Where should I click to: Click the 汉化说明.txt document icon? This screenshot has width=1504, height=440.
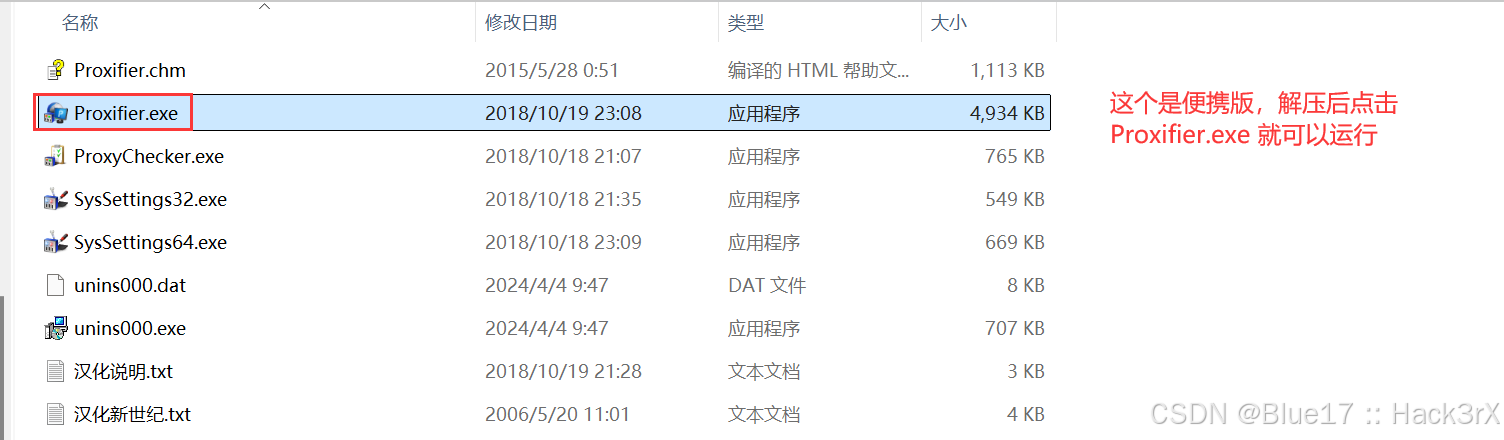click(56, 371)
